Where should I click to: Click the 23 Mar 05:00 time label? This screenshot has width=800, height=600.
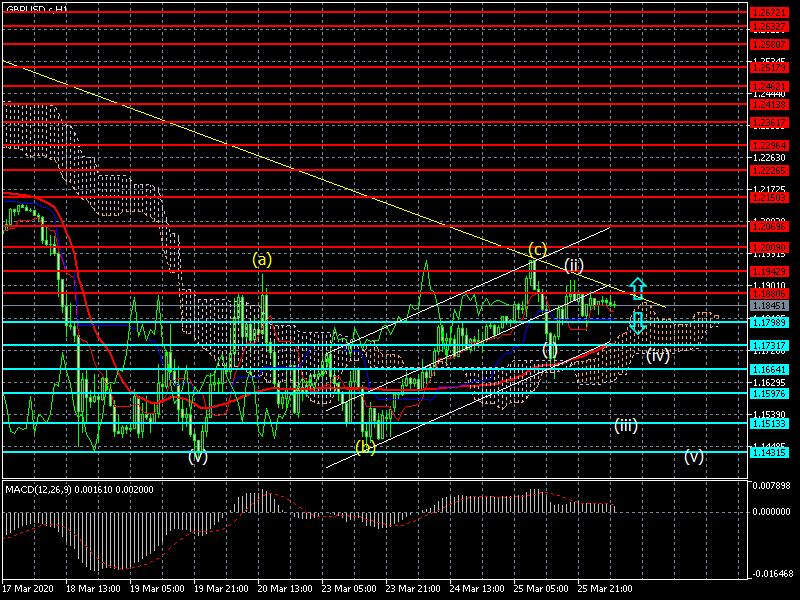(349, 588)
